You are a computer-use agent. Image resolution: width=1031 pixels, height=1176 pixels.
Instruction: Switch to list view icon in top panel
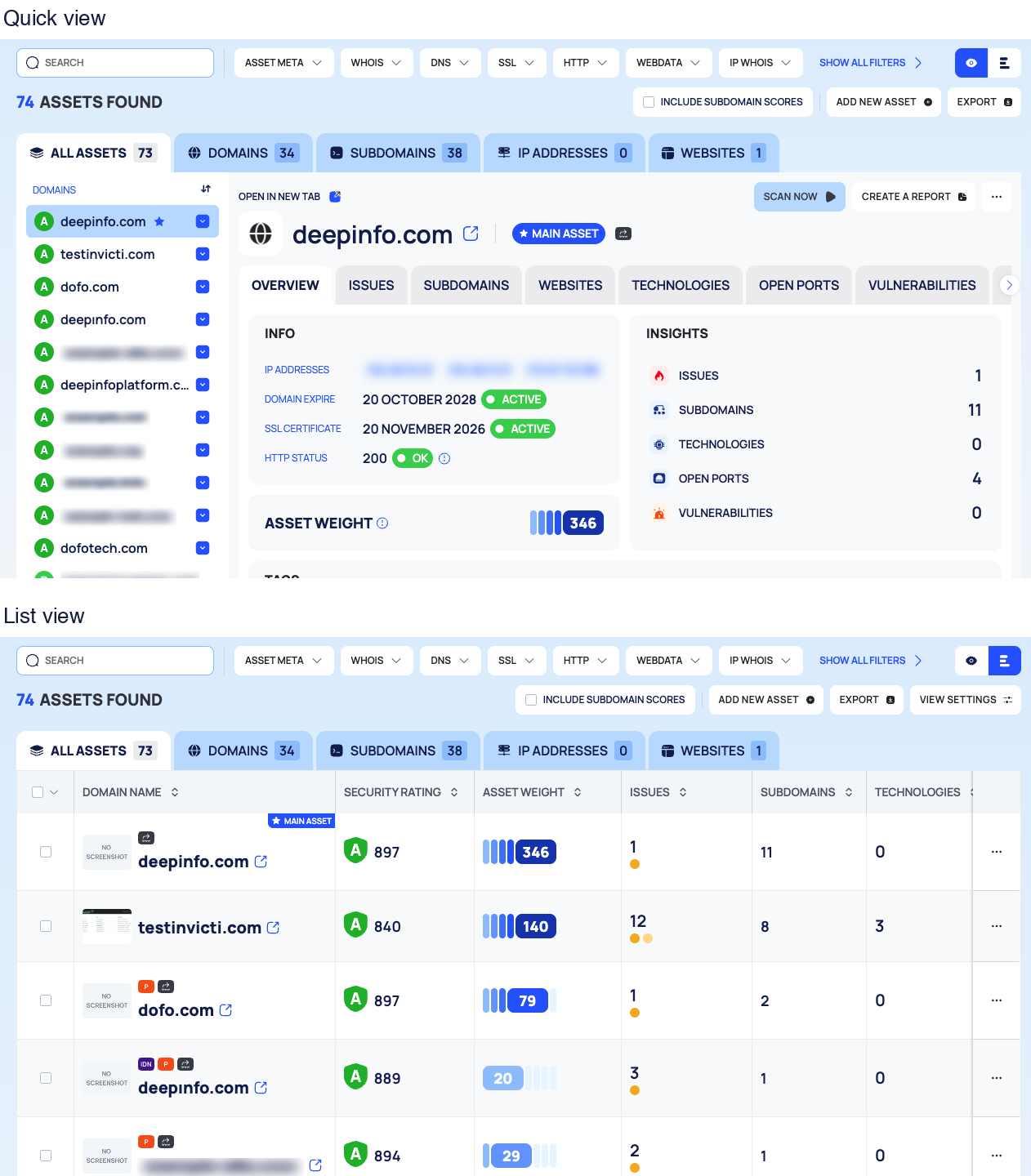coord(1005,63)
